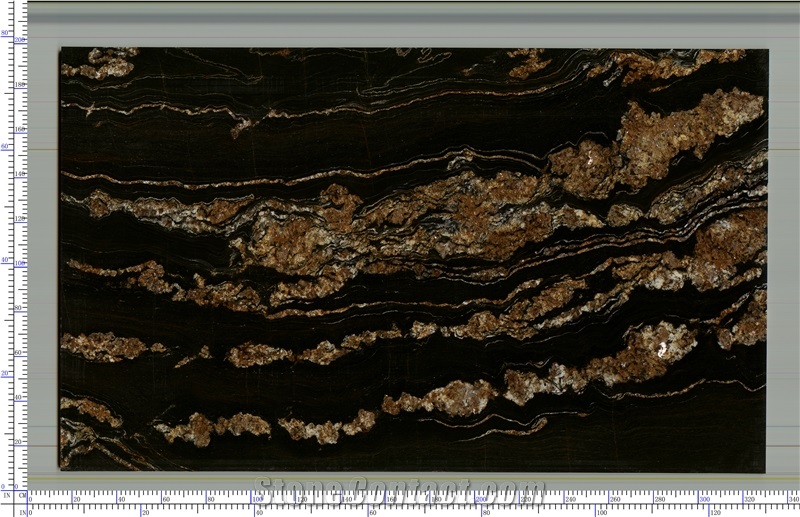The width and height of the screenshot is (800, 517).
Task: Click the 60 mark on the horizontal centimeter ruler
Action: (166, 500)
